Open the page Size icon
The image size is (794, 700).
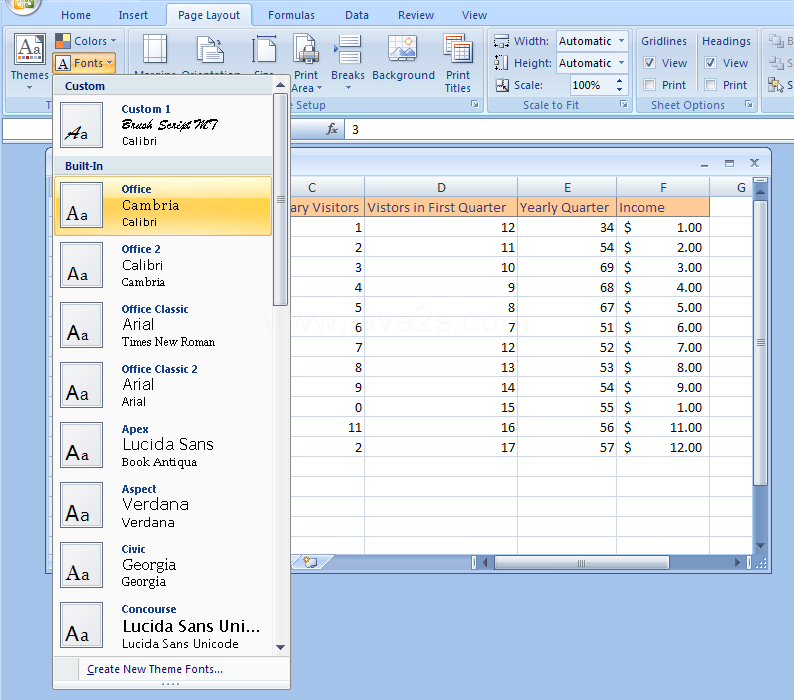(x=264, y=50)
